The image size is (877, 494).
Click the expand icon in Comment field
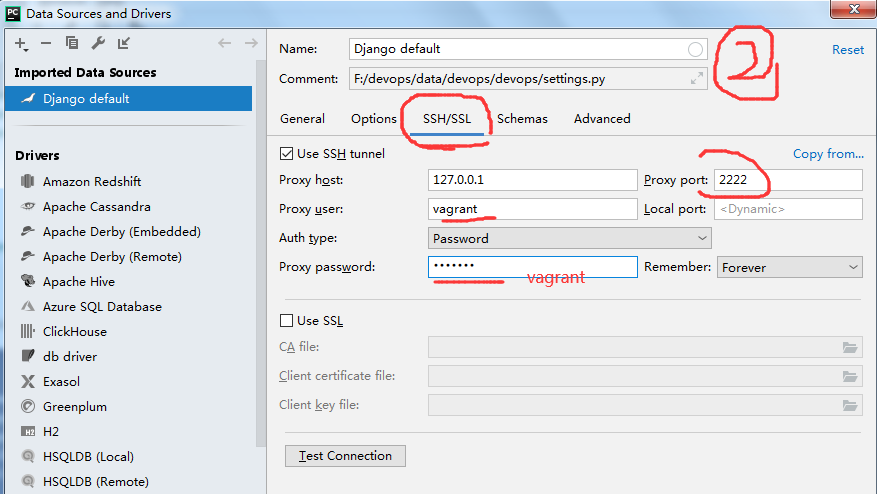click(x=697, y=78)
